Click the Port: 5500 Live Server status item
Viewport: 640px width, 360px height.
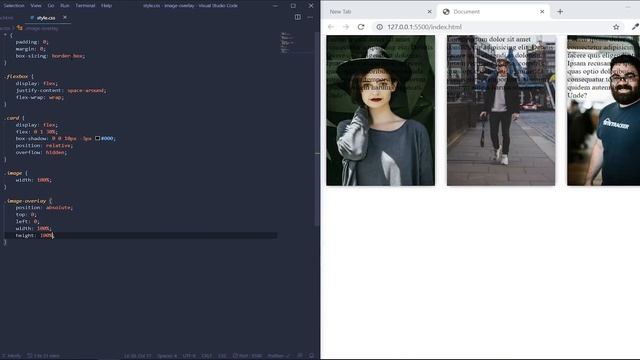[247, 356]
